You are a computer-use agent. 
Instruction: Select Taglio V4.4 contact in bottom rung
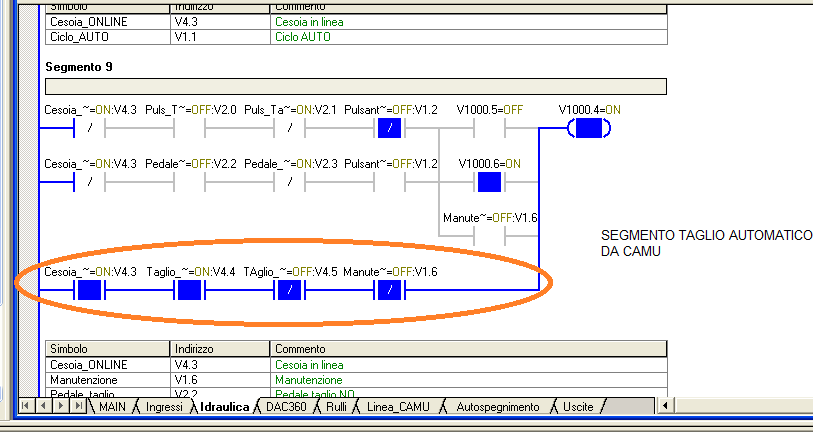tap(189, 290)
